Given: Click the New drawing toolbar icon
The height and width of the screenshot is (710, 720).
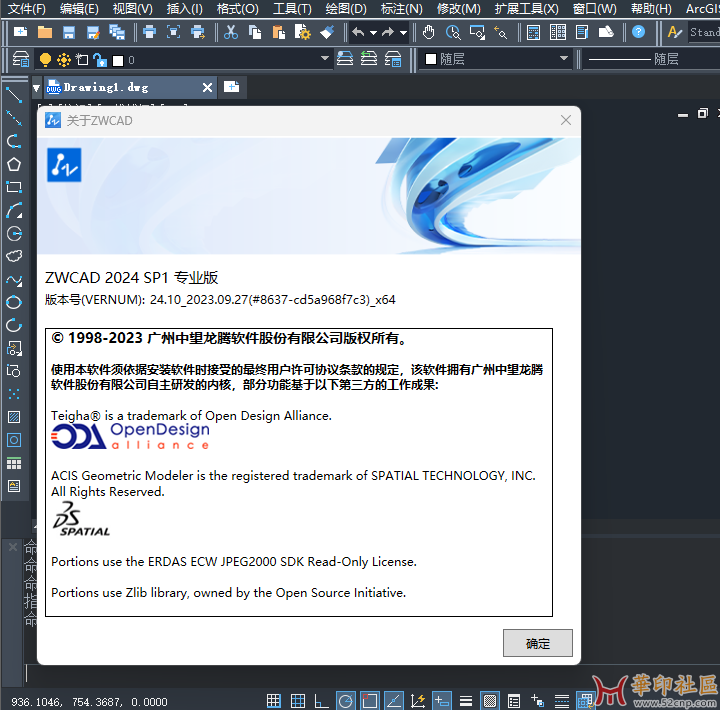Looking at the screenshot, I should click(21, 32).
